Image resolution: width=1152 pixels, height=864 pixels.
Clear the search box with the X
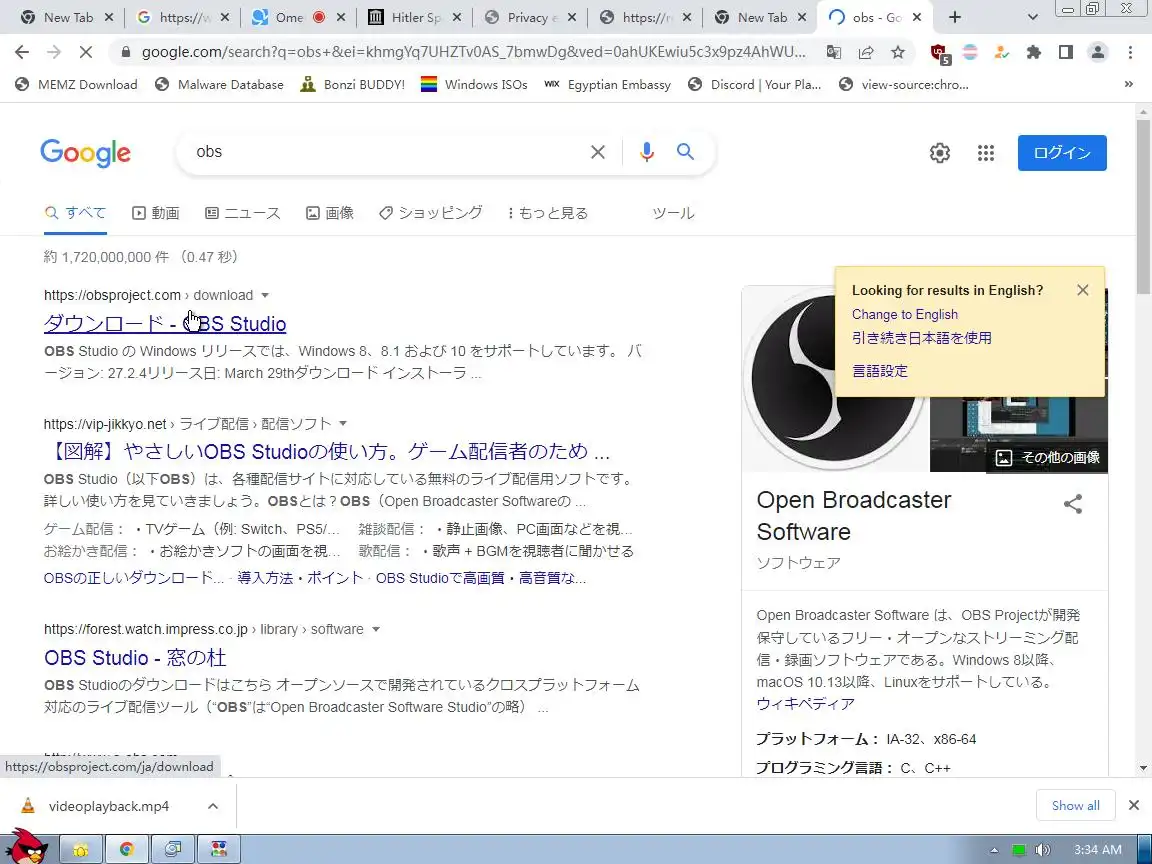coord(598,152)
